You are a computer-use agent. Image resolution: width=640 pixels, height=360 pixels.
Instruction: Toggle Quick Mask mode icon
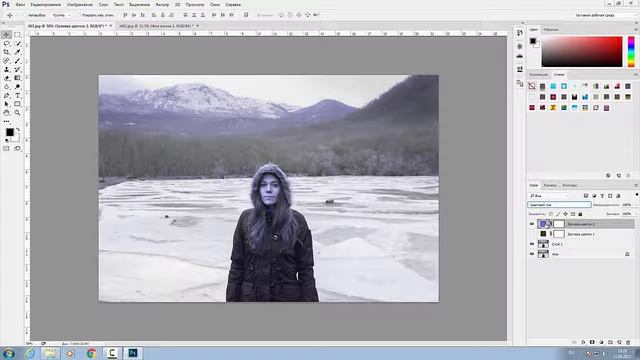coord(7,149)
